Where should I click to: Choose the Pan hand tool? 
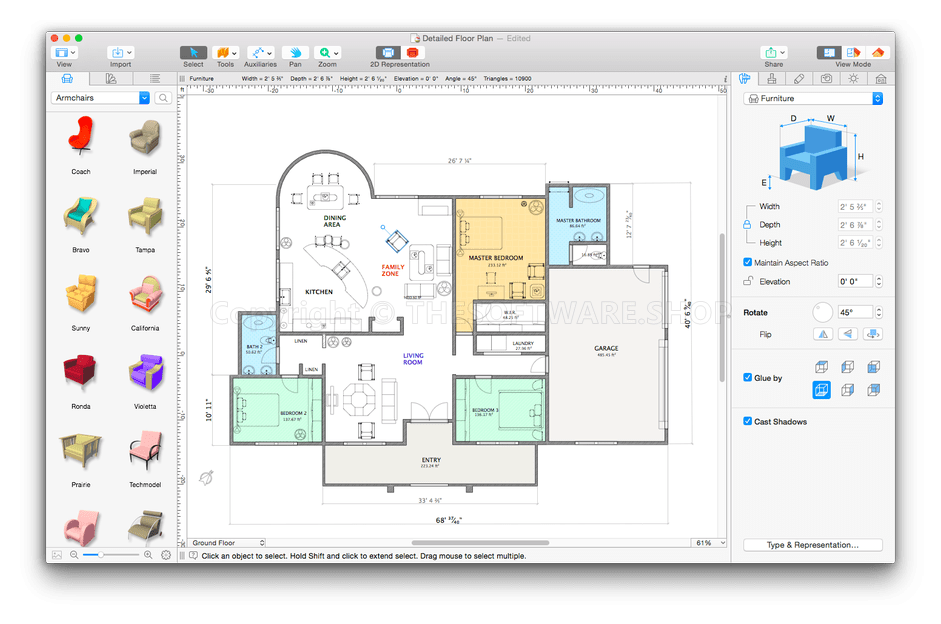point(295,53)
